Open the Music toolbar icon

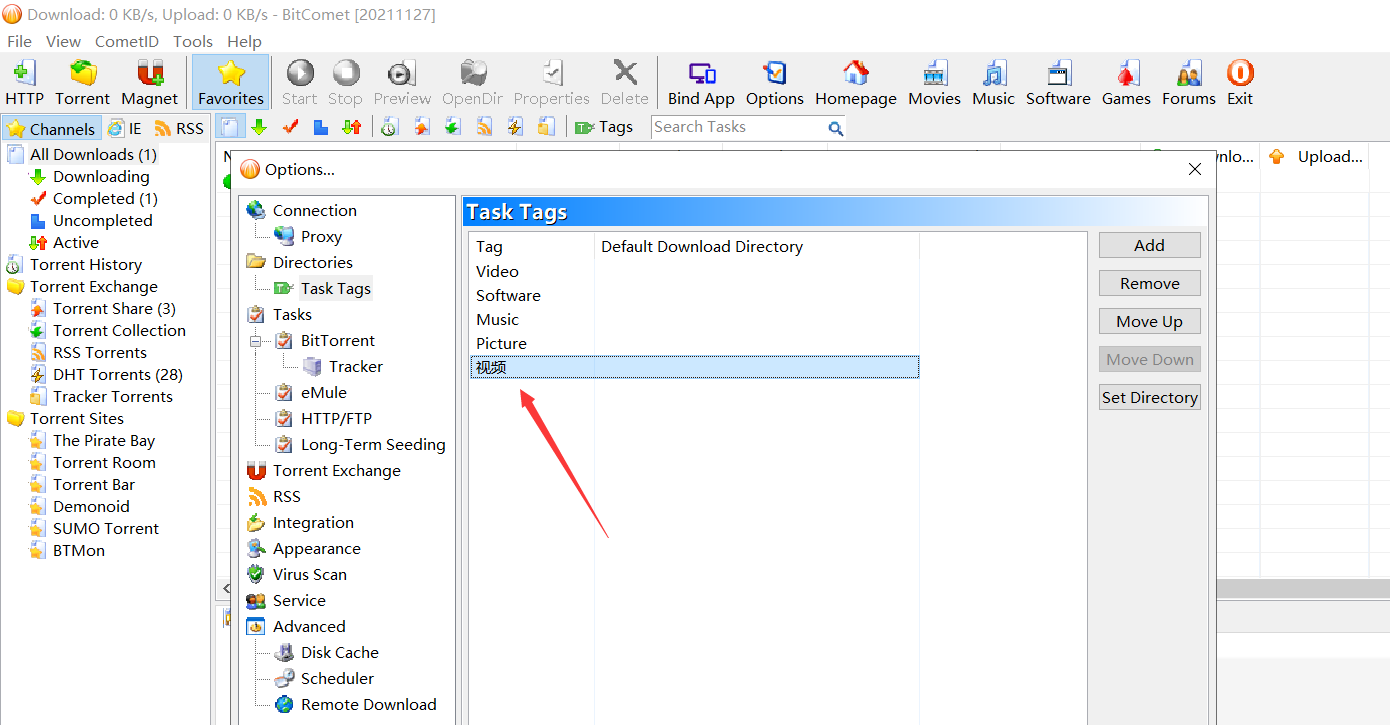click(x=993, y=82)
